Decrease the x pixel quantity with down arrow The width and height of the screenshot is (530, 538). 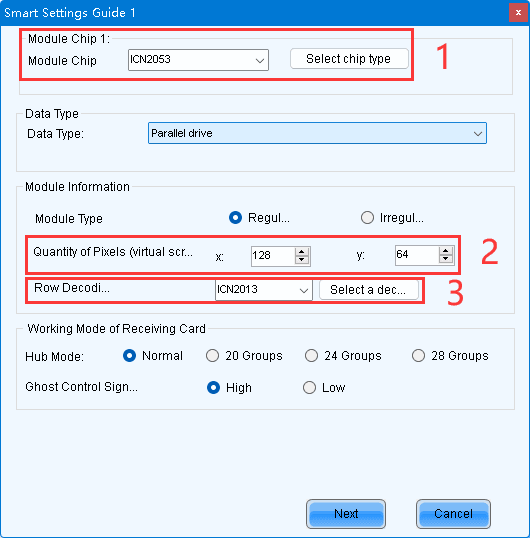302,260
